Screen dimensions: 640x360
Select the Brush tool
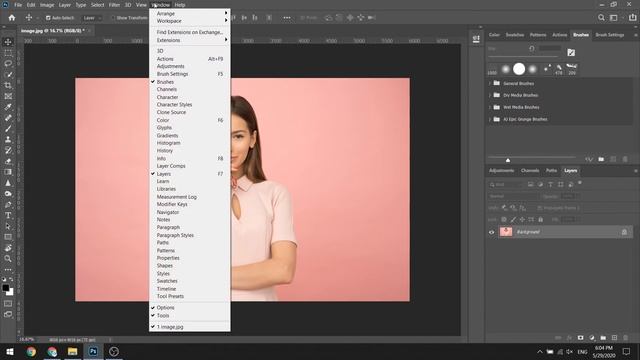click(x=8, y=129)
